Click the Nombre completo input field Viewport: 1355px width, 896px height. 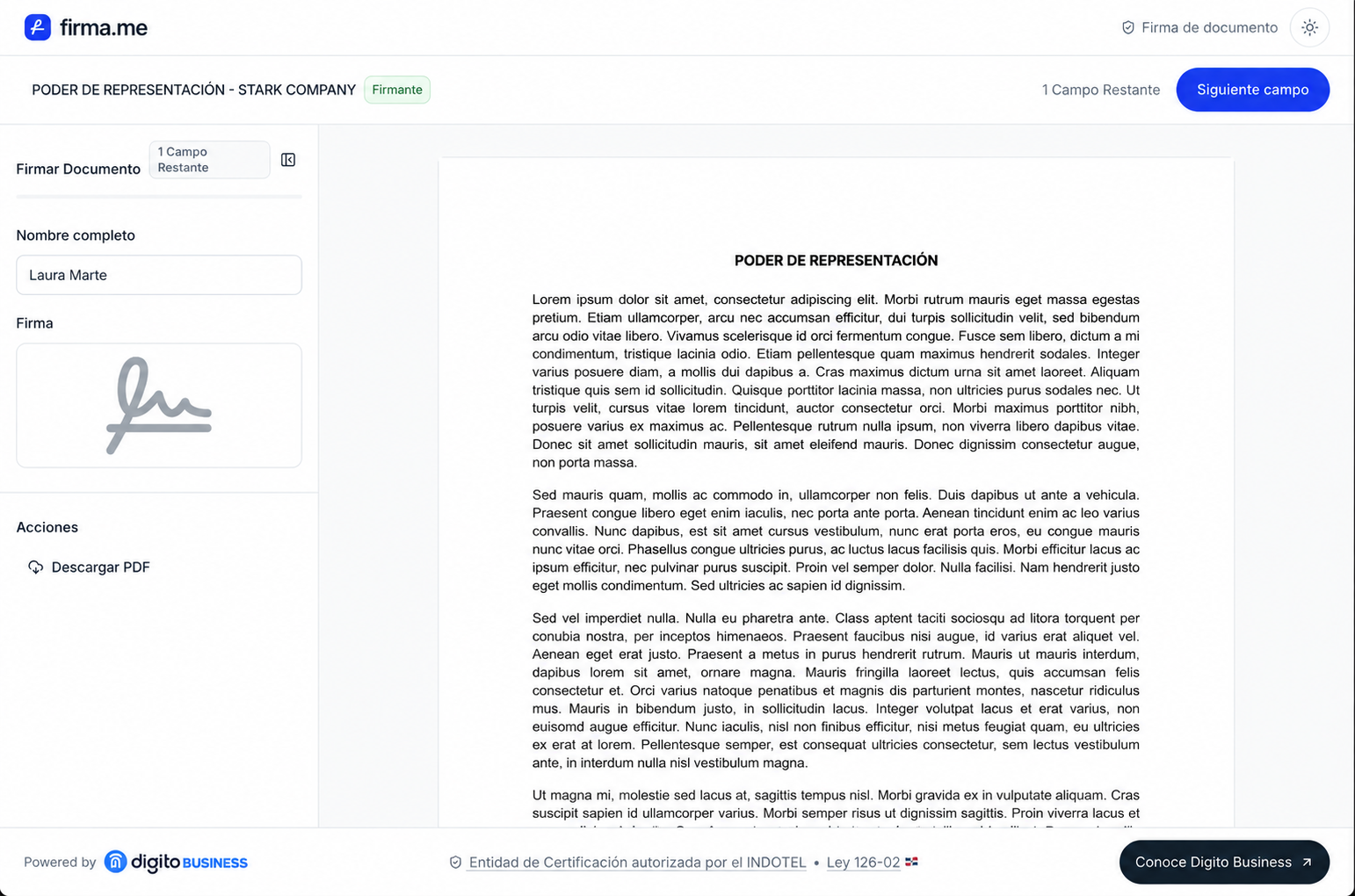point(159,275)
